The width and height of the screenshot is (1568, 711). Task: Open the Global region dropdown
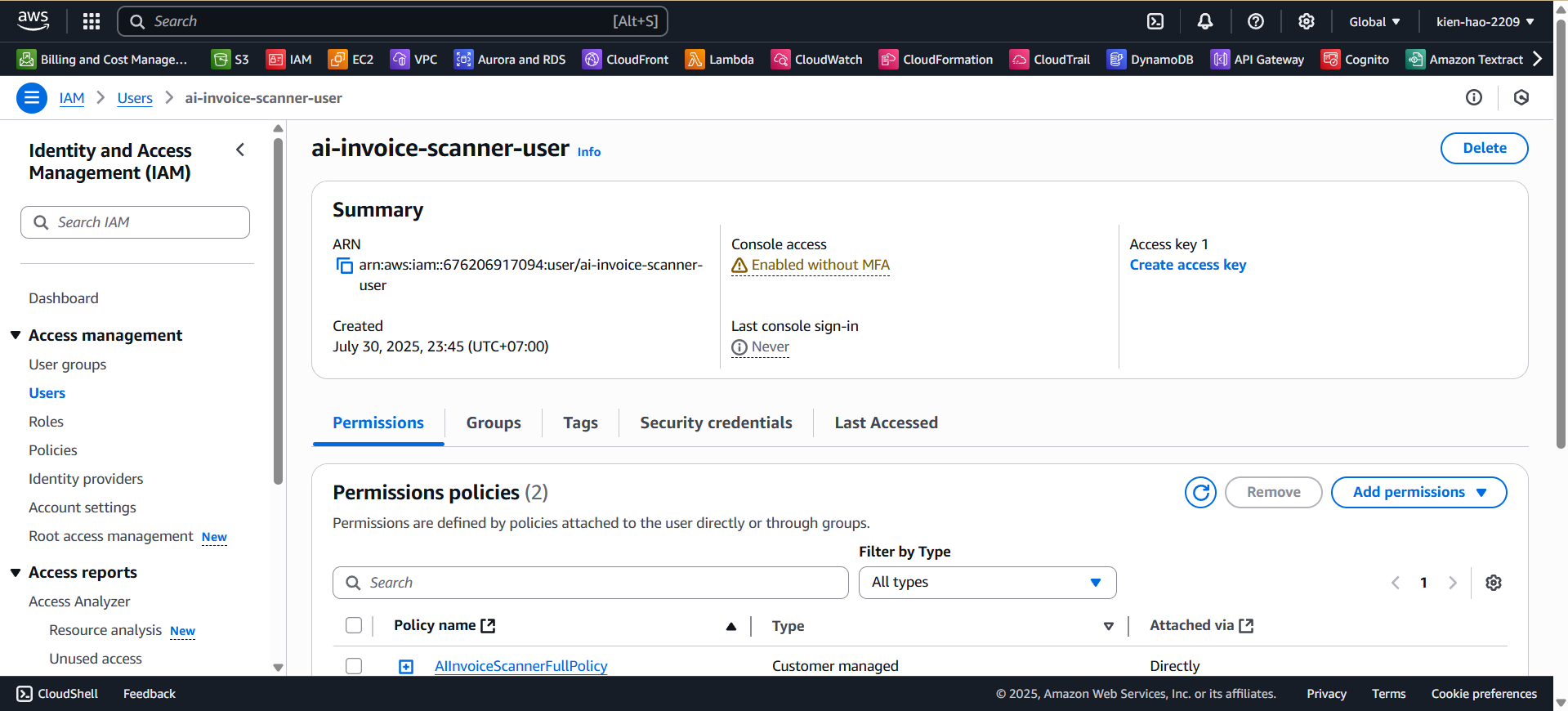[x=1374, y=22]
